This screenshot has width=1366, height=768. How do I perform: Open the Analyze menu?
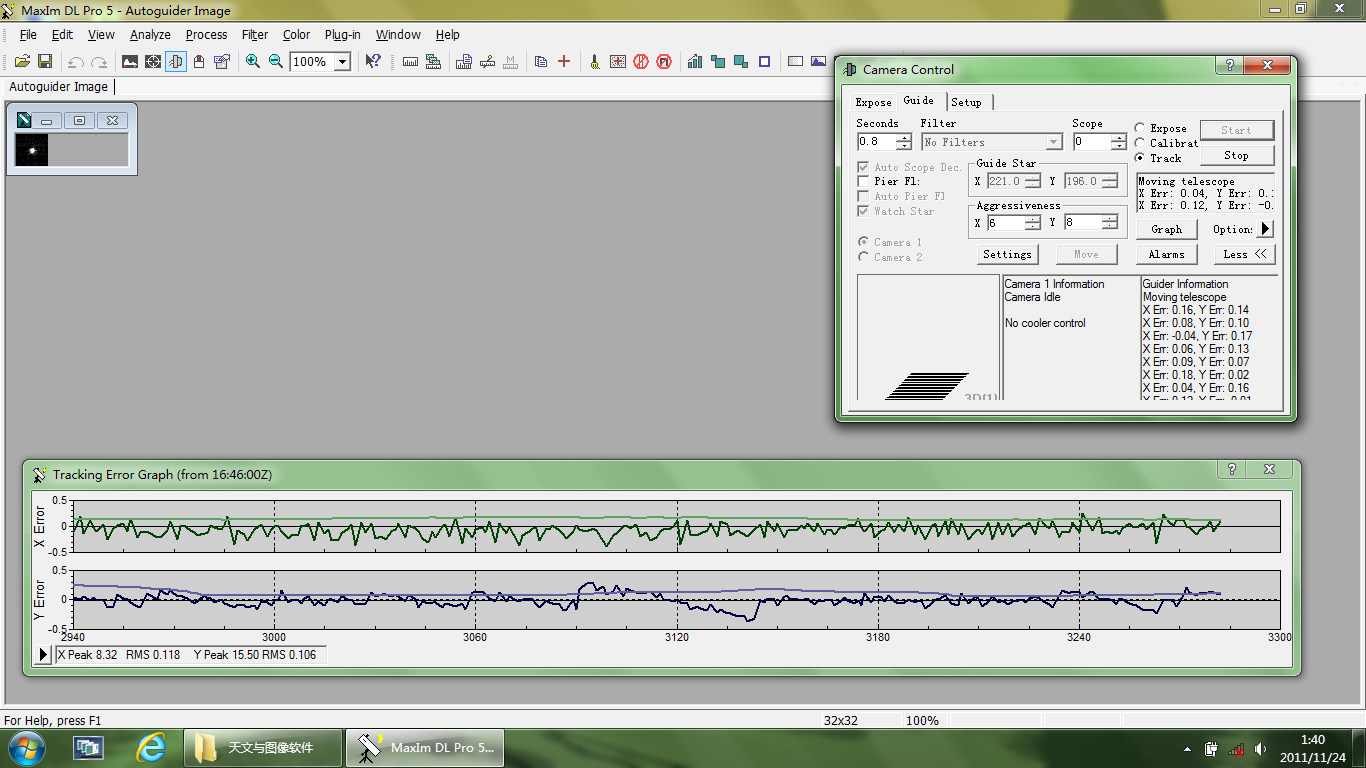(x=150, y=34)
